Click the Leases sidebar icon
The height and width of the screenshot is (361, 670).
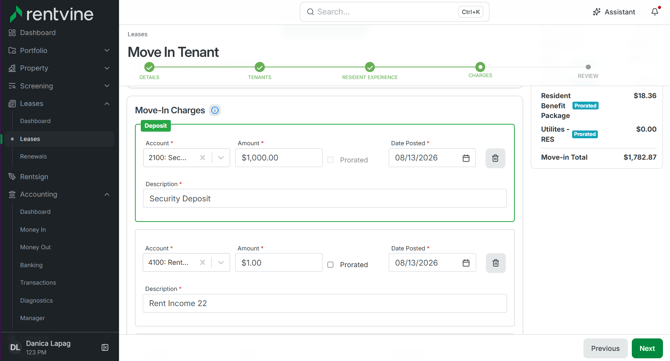(x=12, y=104)
